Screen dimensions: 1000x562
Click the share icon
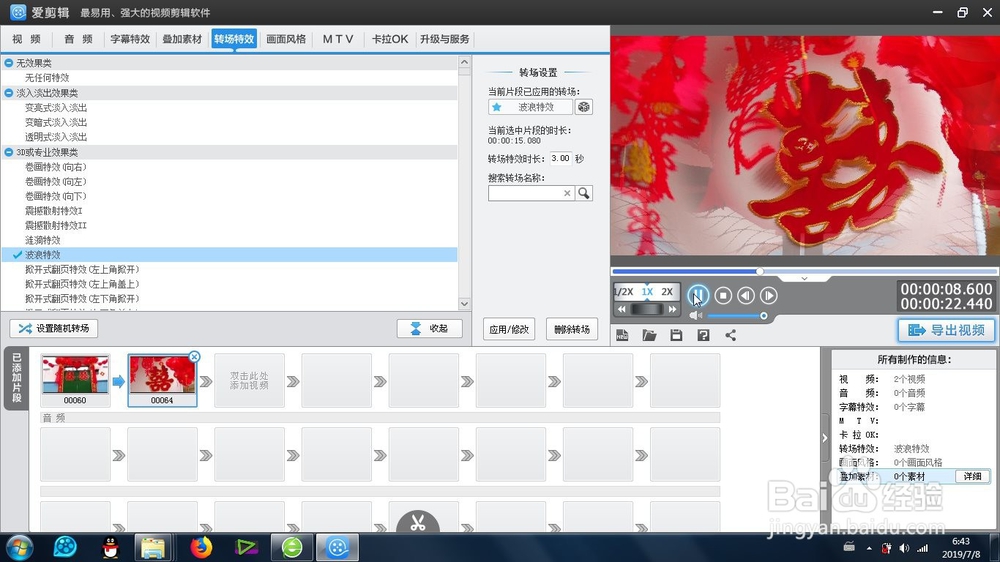[731, 335]
